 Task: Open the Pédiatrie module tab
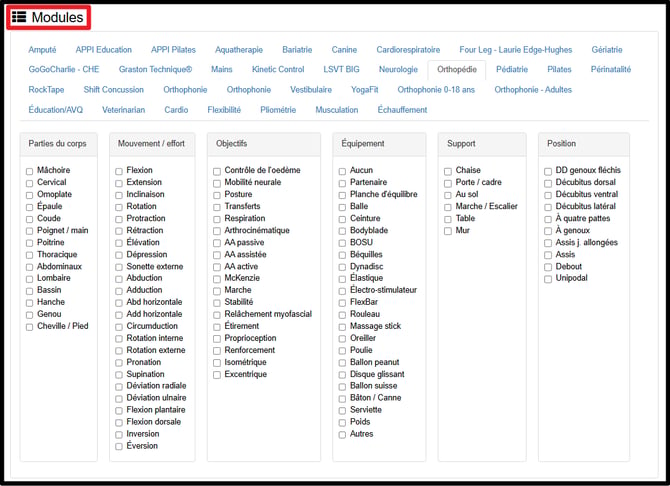click(511, 69)
